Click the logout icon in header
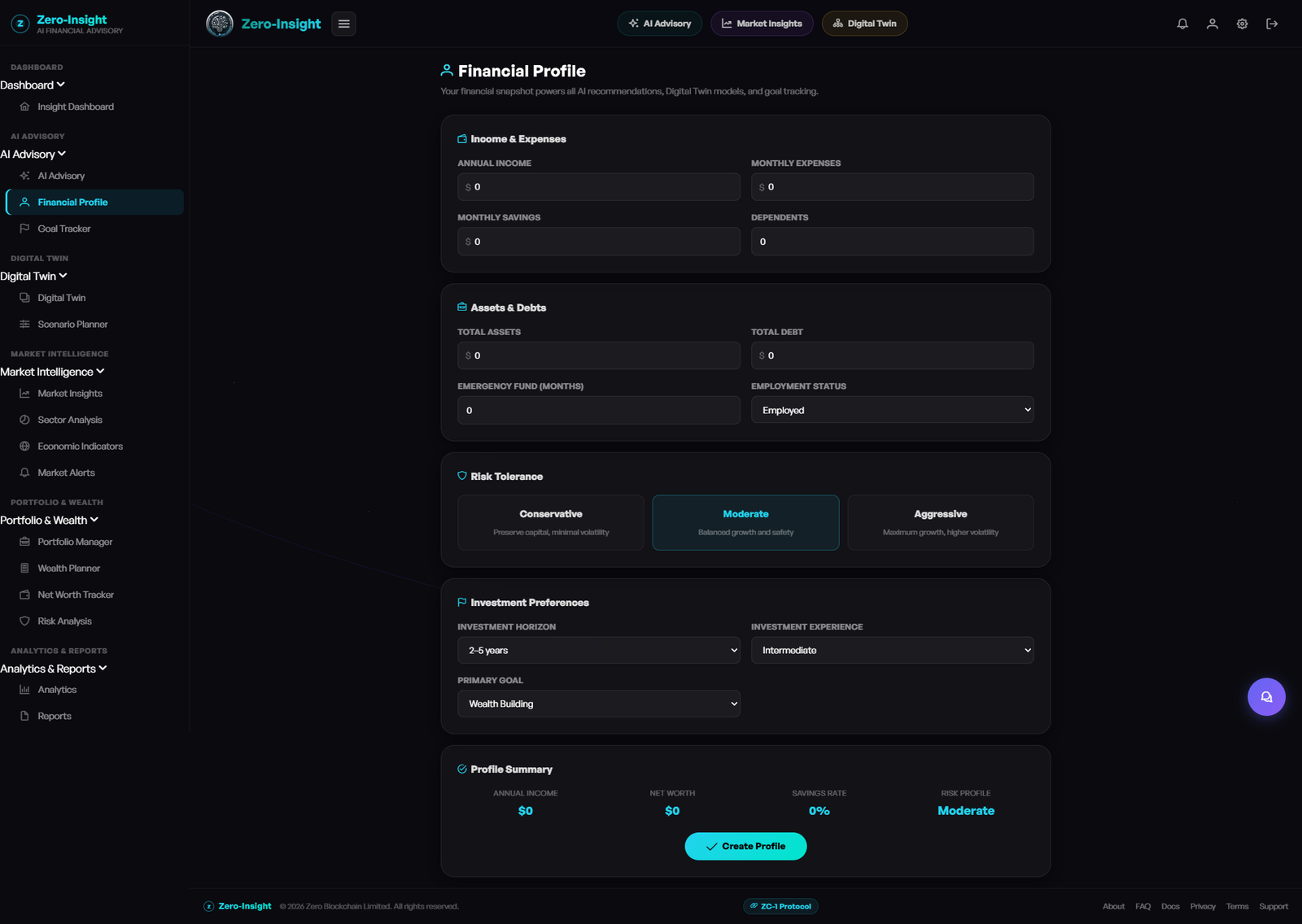The height and width of the screenshot is (924, 1302). point(1272,24)
